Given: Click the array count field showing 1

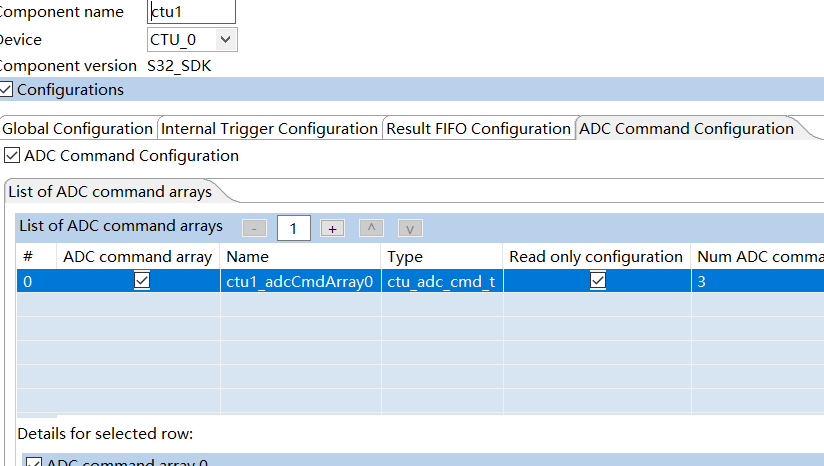Looking at the screenshot, I should [293, 228].
